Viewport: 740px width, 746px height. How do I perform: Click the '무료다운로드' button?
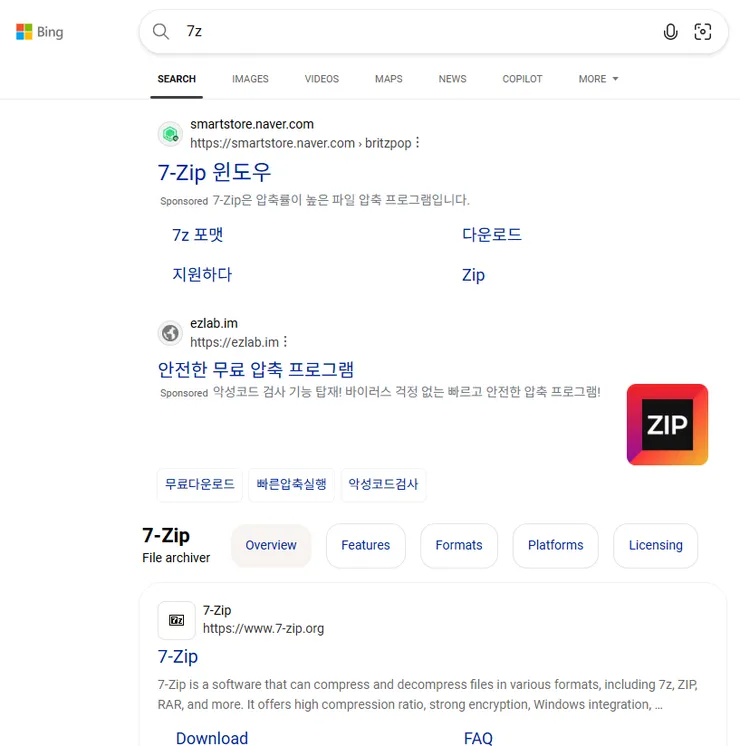200,484
